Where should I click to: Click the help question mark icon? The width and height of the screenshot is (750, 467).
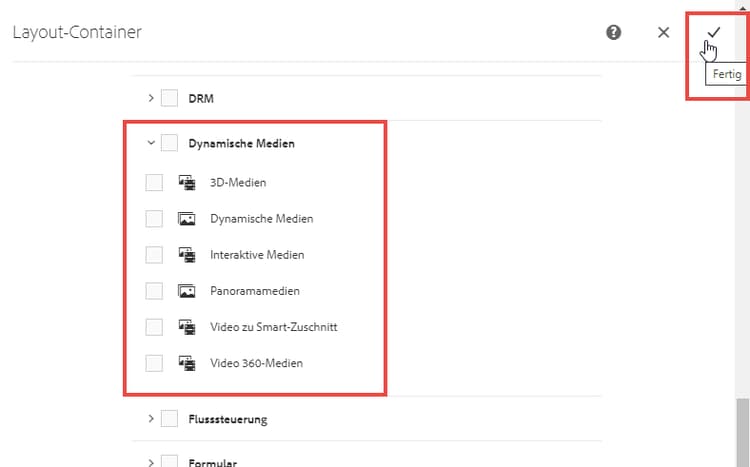614,32
